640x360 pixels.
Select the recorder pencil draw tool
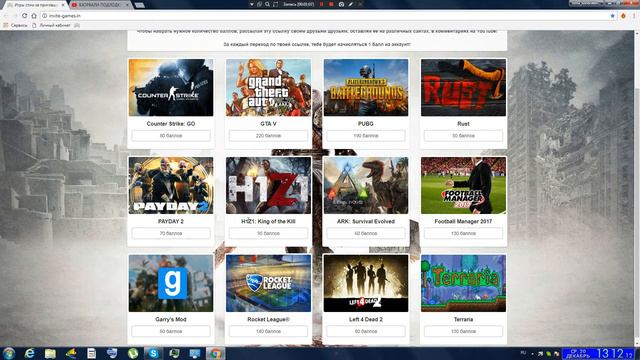(x=351, y=4)
